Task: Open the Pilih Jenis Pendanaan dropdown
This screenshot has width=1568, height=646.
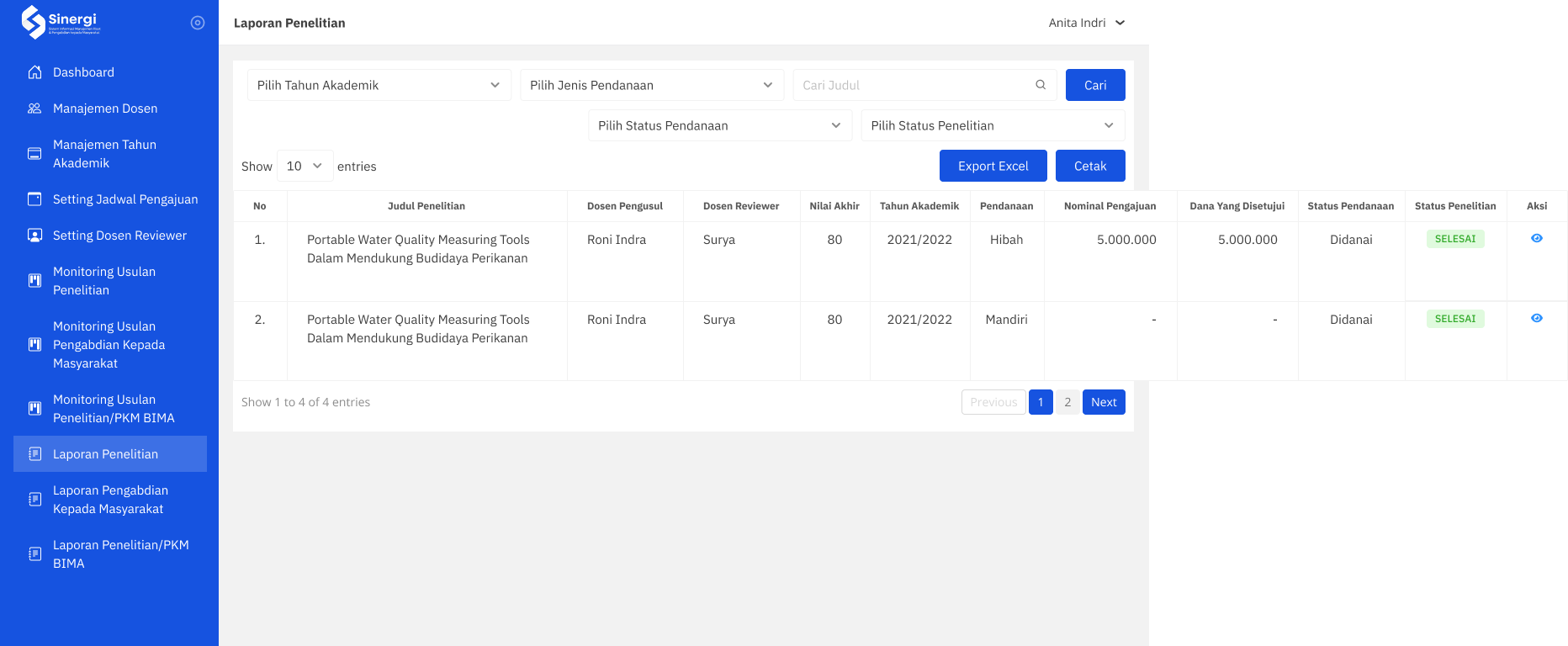Action: click(652, 85)
